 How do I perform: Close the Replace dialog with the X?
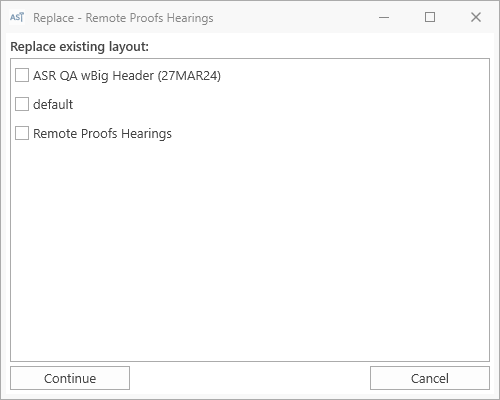[476, 17]
